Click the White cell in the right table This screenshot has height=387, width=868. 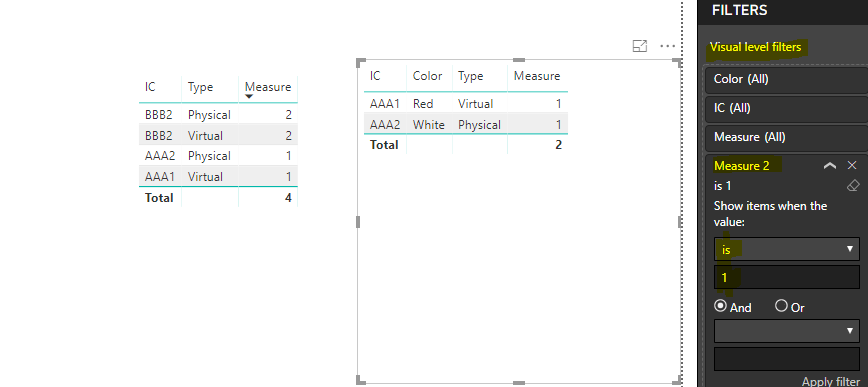click(428, 125)
